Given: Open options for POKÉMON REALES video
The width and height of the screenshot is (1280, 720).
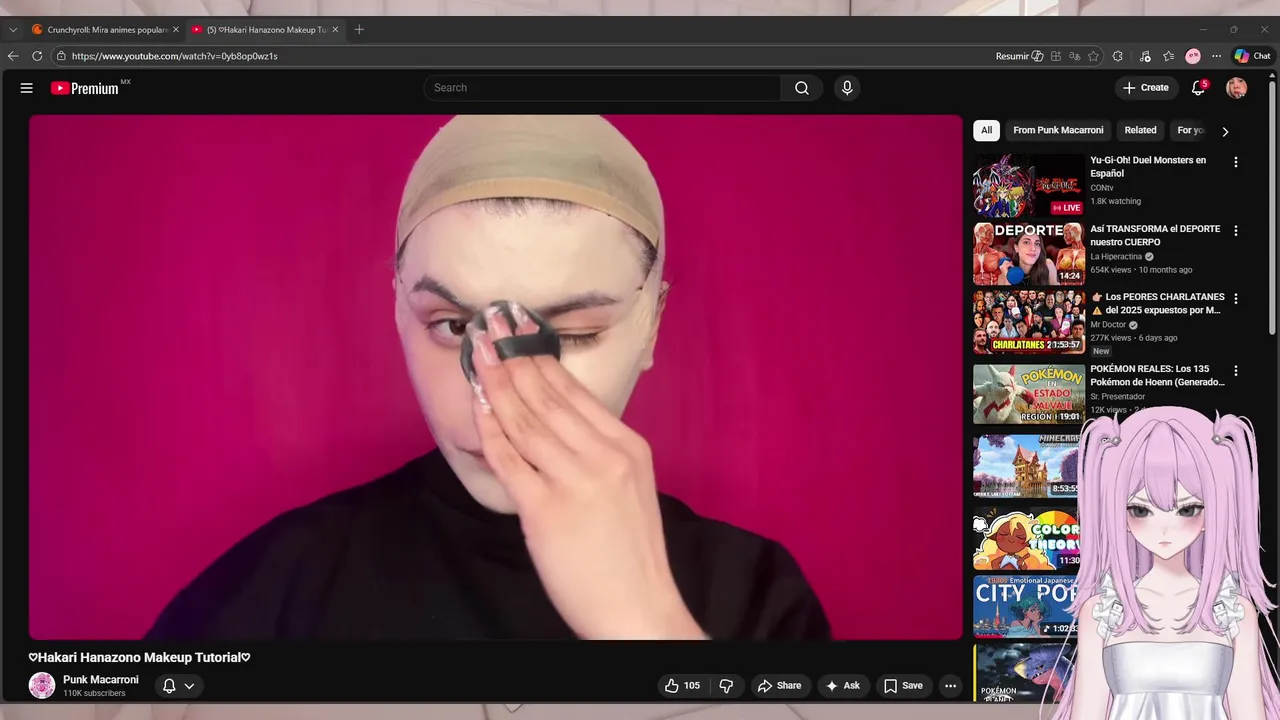Looking at the screenshot, I should [x=1235, y=370].
